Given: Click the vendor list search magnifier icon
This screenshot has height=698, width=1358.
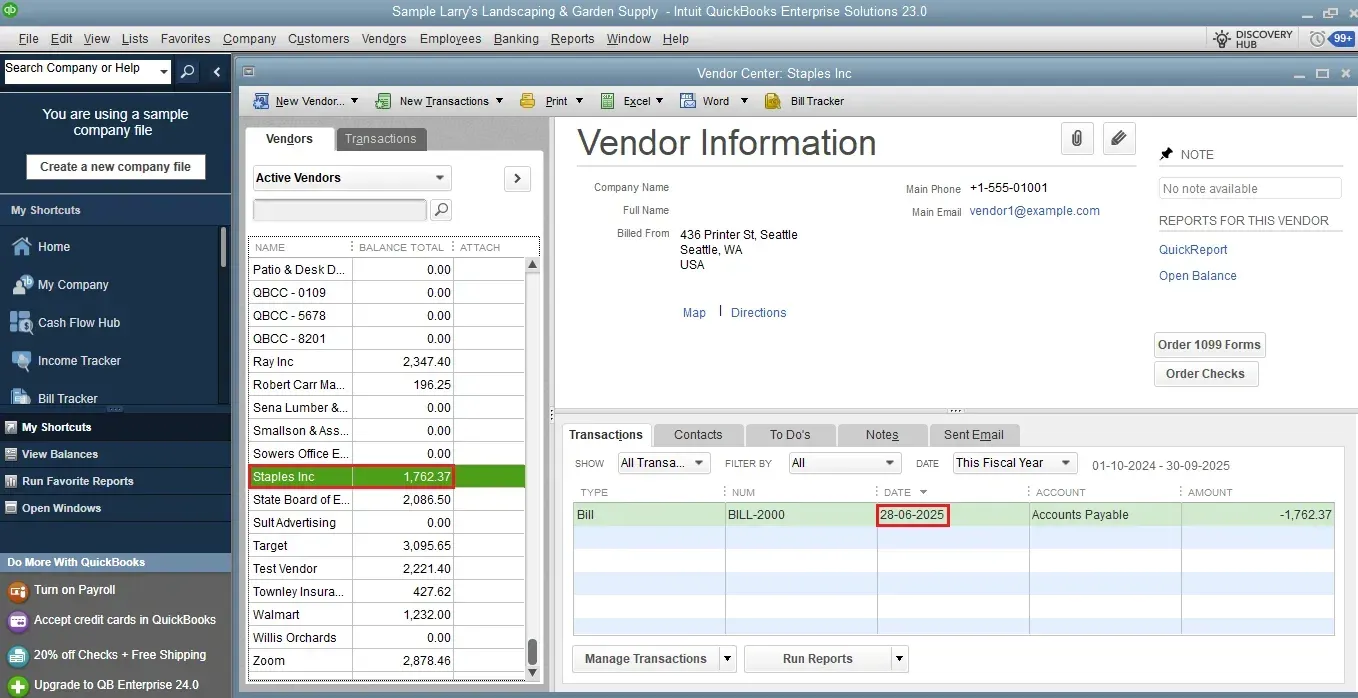Looking at the screenshot, I should [440, 210].
